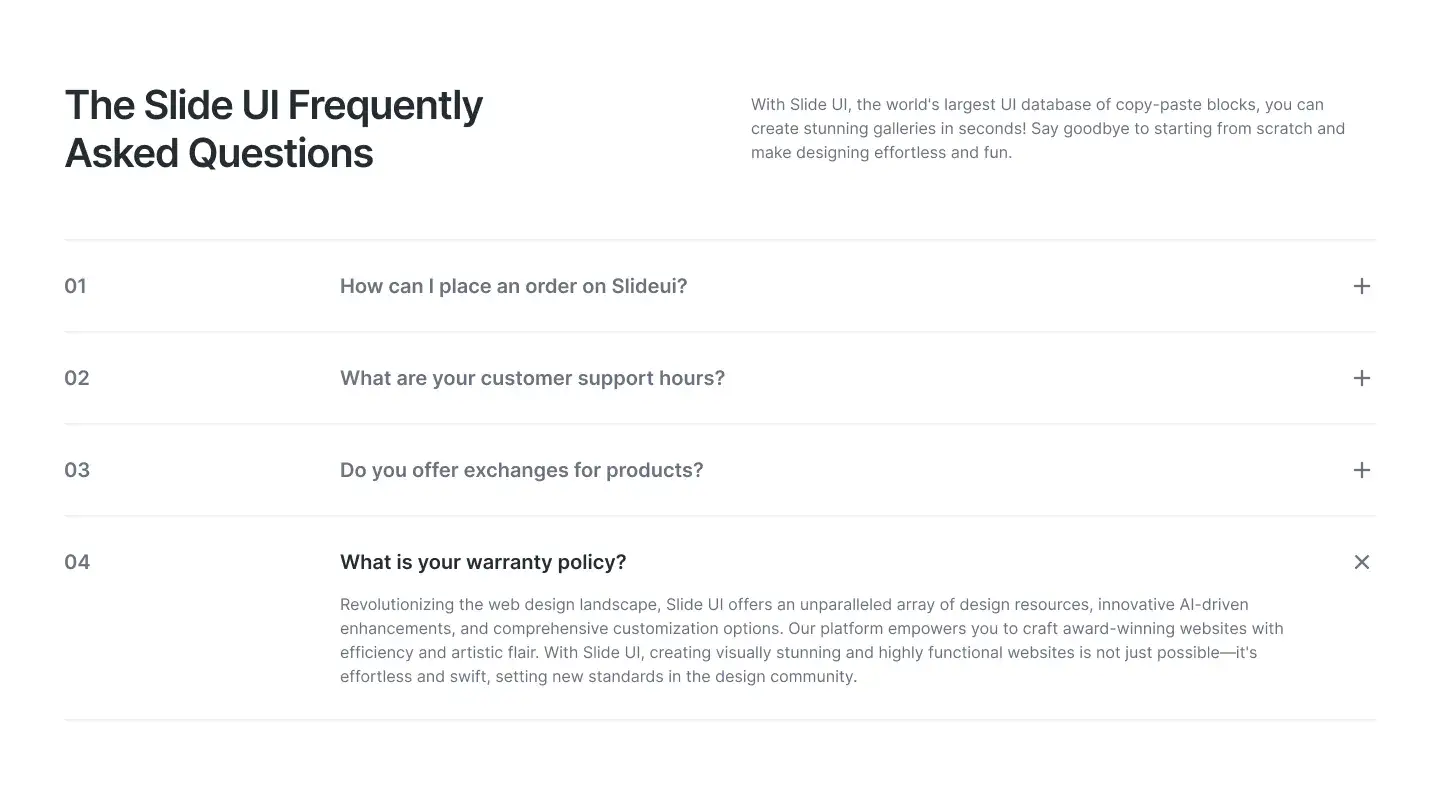This screenshot has width=1440, height=800.
Task: Click the number 03 label
Action: 77,470
